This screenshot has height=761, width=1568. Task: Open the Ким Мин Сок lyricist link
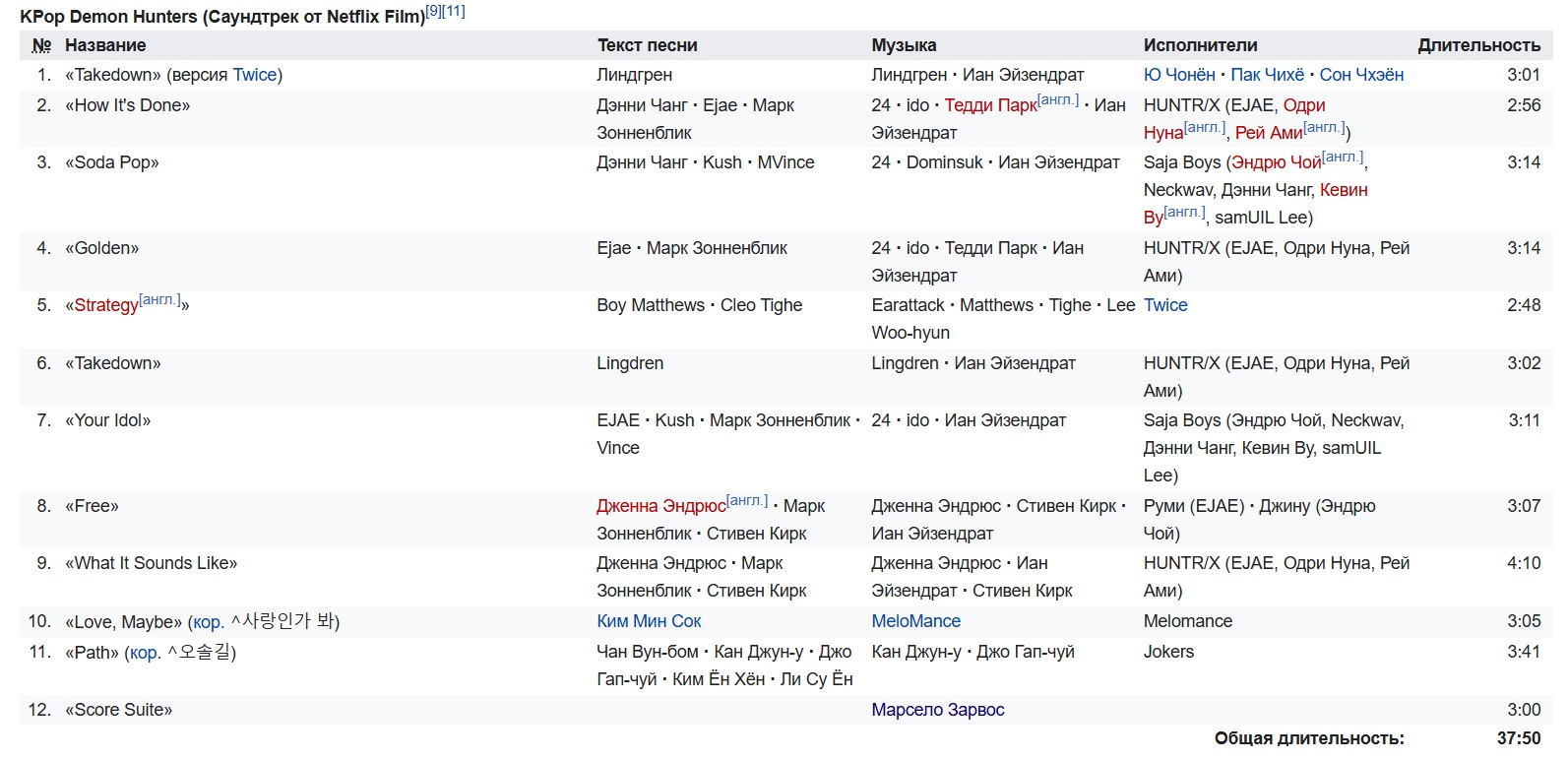pyautogui.click(x=649, y=621)
